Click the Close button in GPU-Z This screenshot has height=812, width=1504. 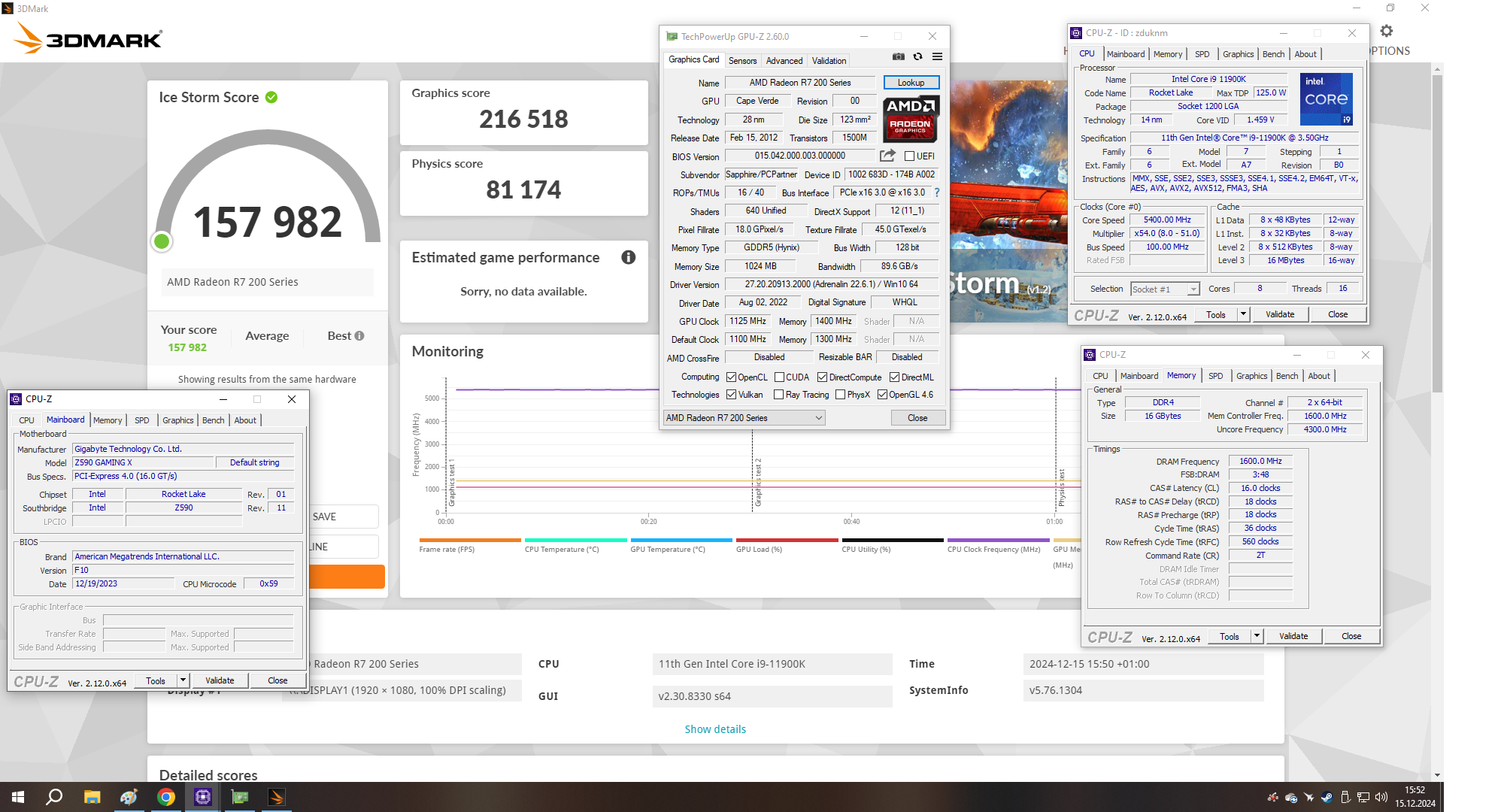click(917, 418)
